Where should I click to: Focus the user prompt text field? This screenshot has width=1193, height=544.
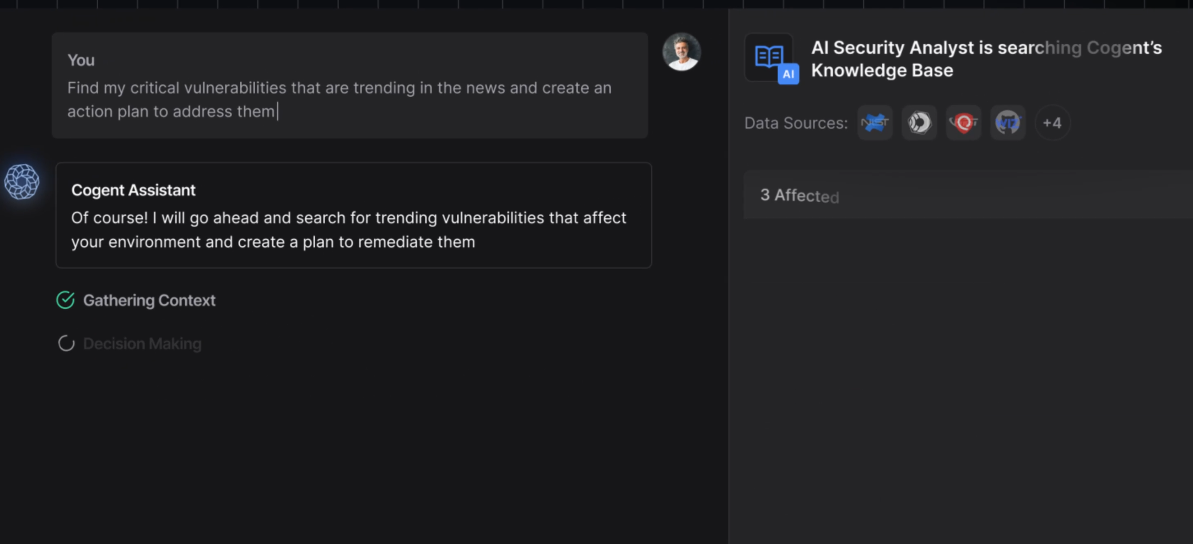[x=340, y=99]
